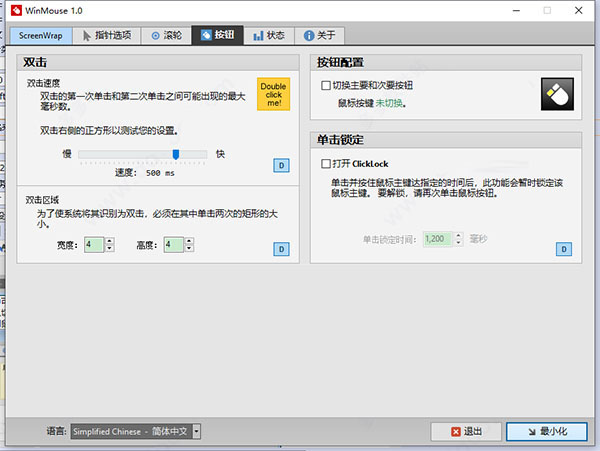This screenshot has width=600, height=451.
Task: Reset double-click area with its D button
Action: pyautogui.click(x=281, y=249)
